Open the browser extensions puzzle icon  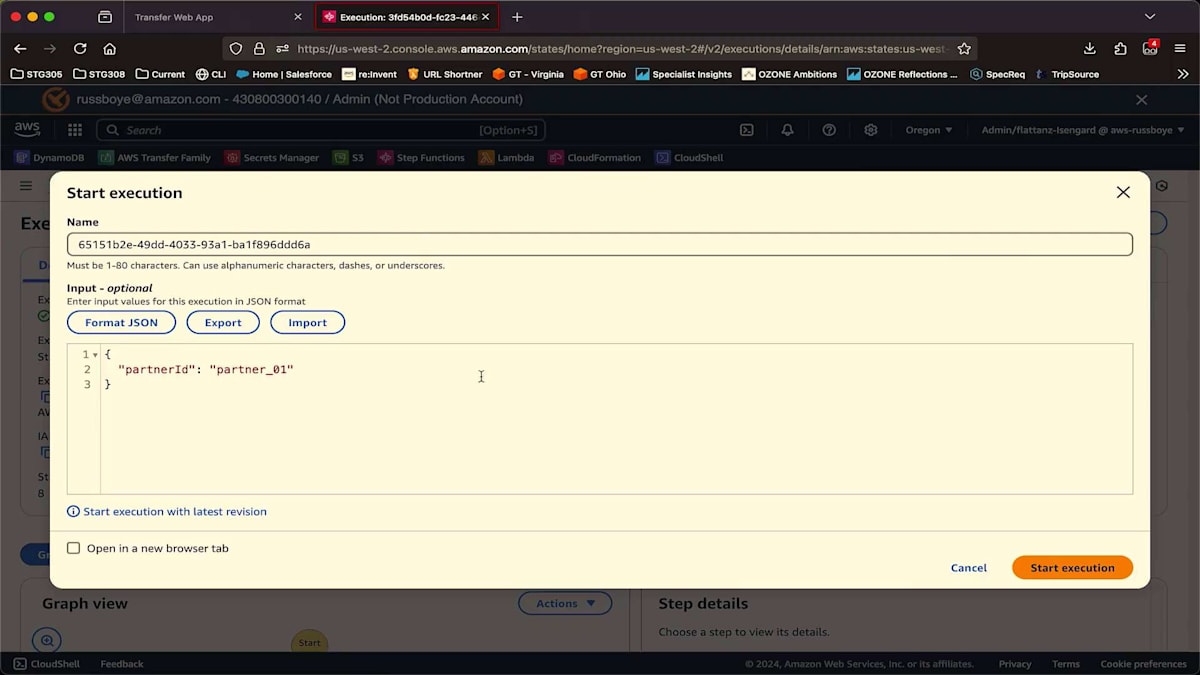click(1120, 48)
